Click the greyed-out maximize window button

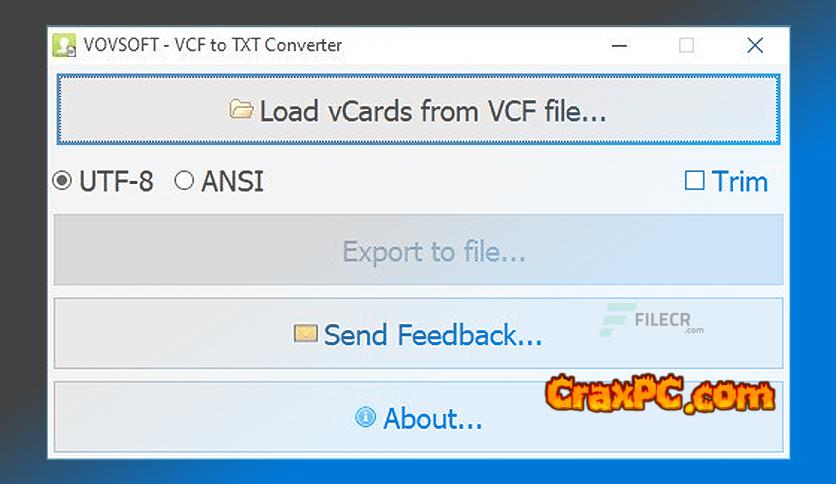click(686, 46)
